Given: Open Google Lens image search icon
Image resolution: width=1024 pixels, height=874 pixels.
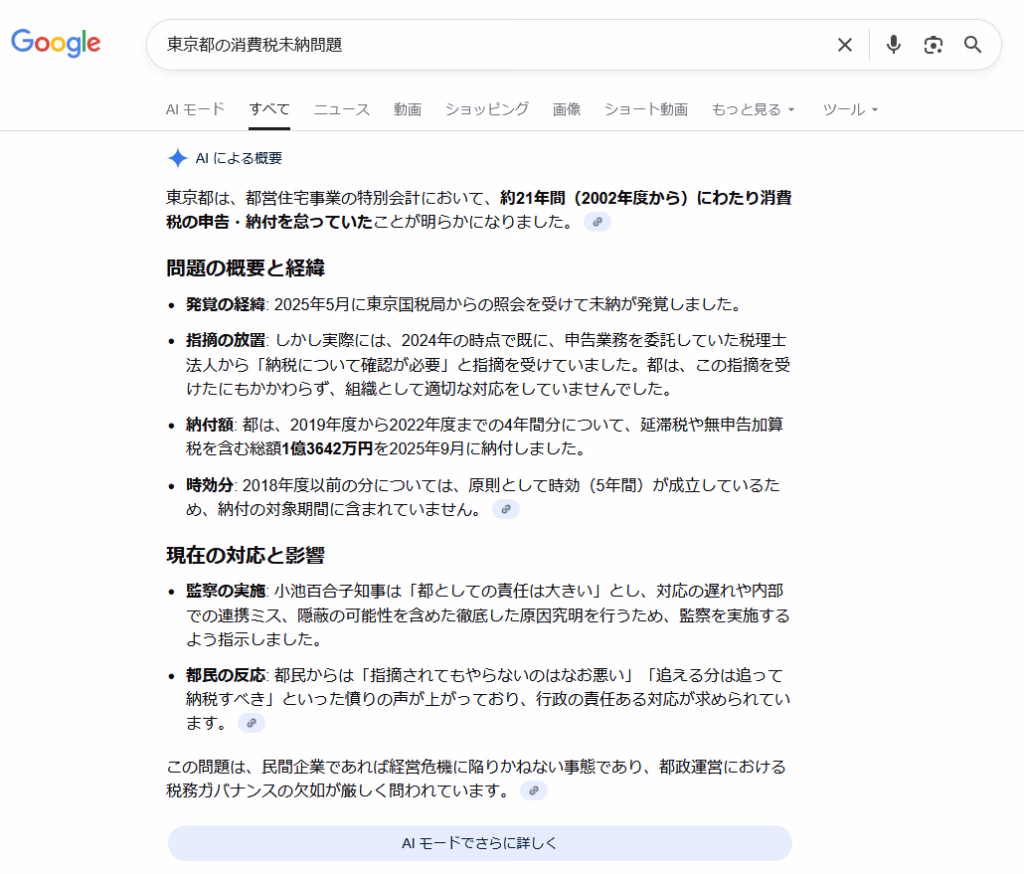Looking at the screenshot, I should click(x=933, y=45).
